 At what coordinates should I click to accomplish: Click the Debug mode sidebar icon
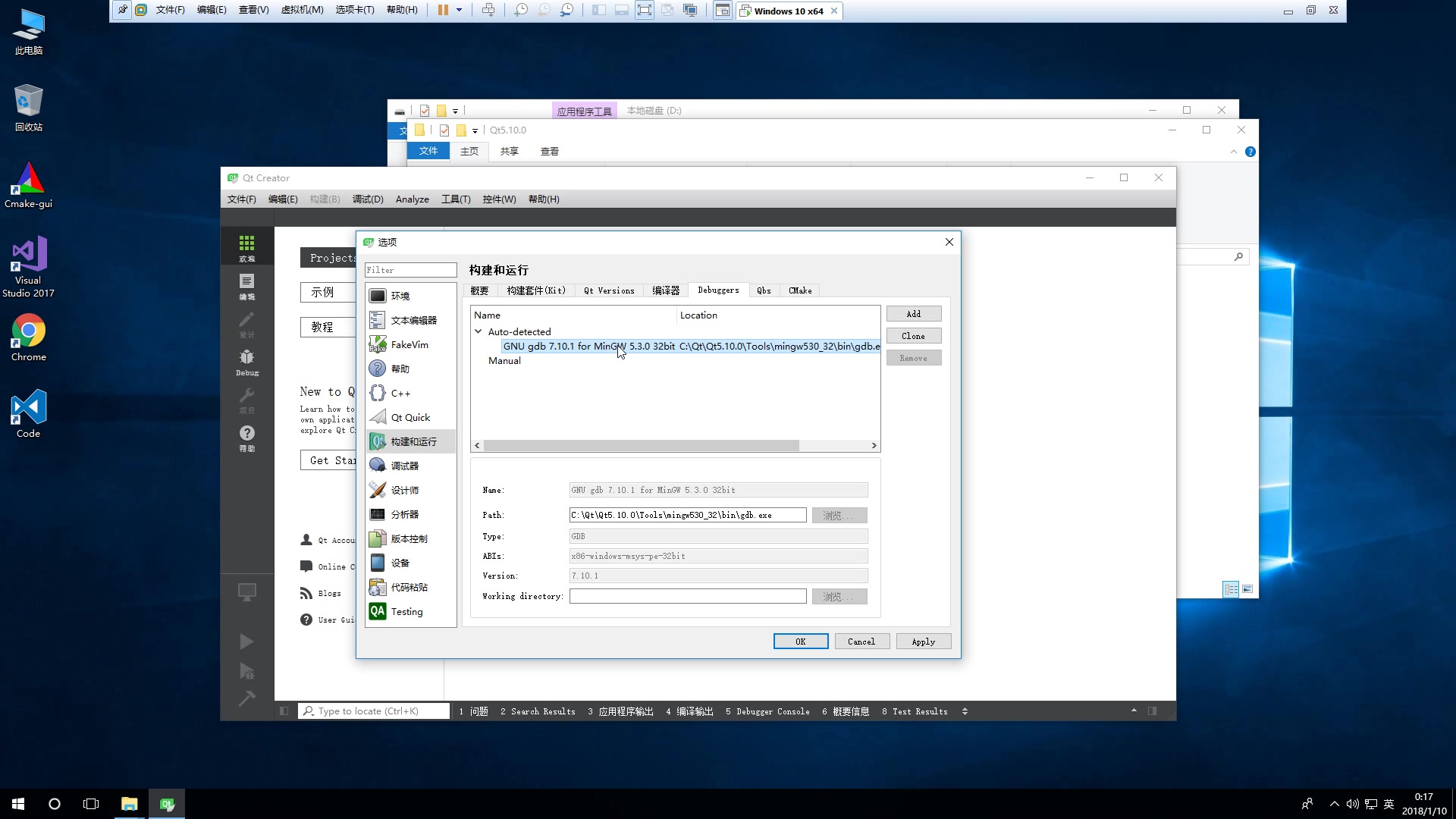tap(247, 362)
